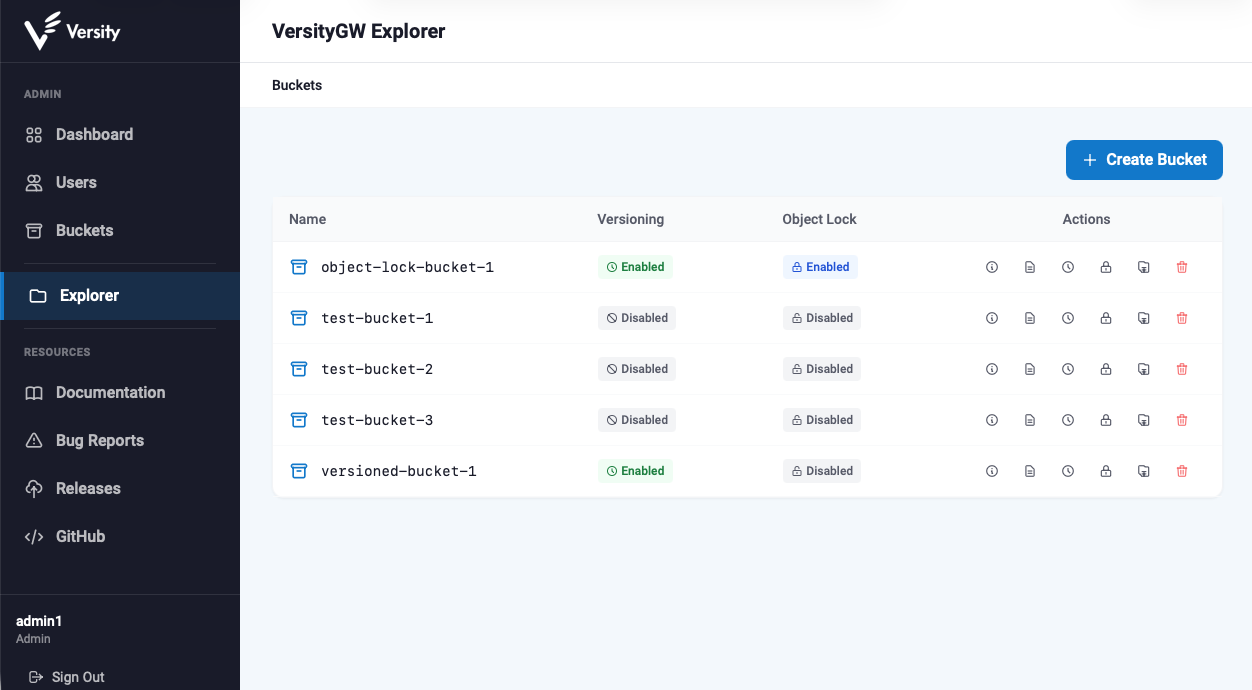Image resolution: width=1252 pixels, height=690 pixels.
Task: Click the Disabled versioning badge on test-bucket-1
Action: pos(636,318)
